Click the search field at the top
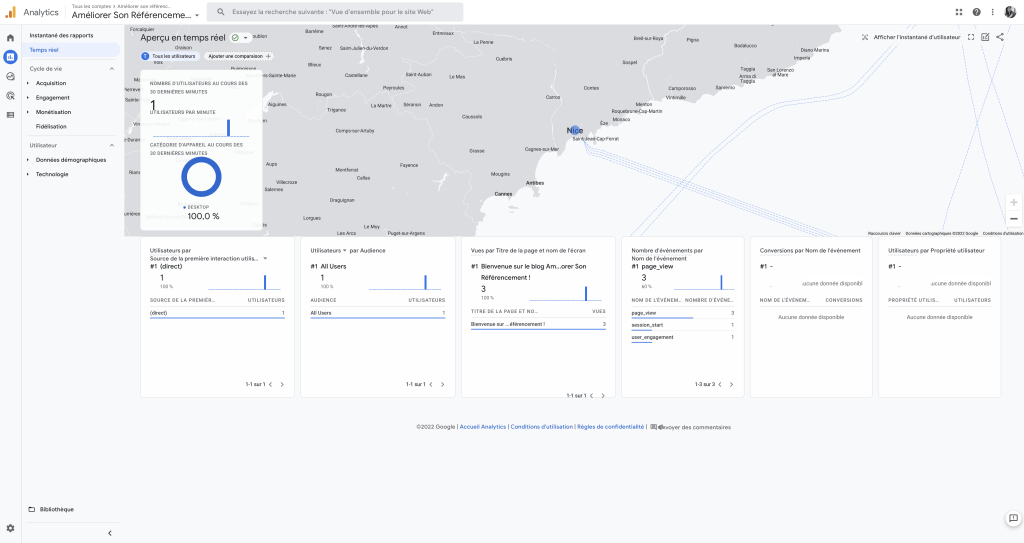This screenshot has height=543, width=1024. [335, 12]
